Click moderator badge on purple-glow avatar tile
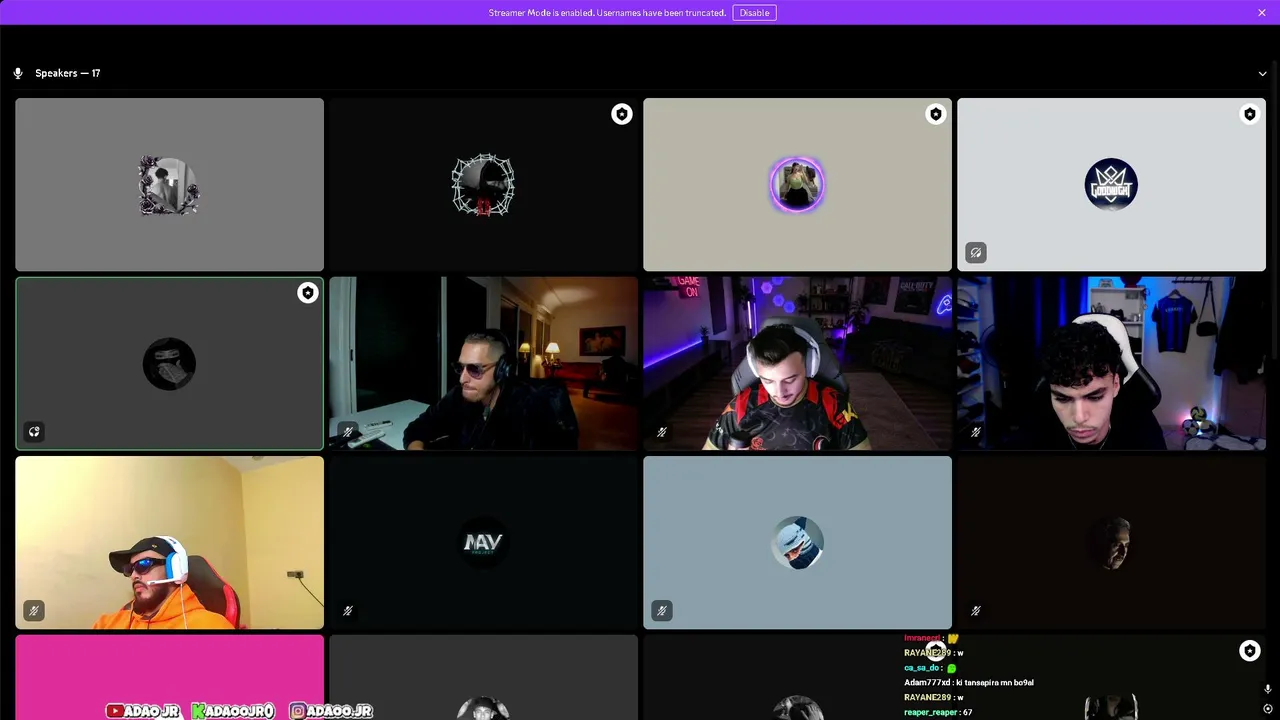The image size is (1280, 720). click(x=936, y=114)
